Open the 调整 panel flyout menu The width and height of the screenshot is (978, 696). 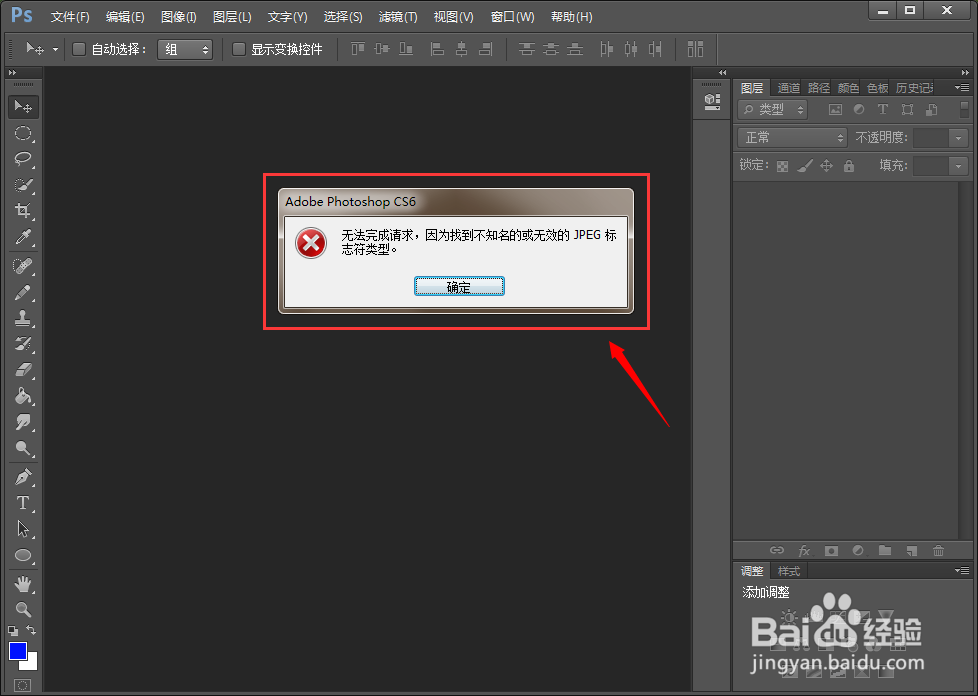[962, 571]
